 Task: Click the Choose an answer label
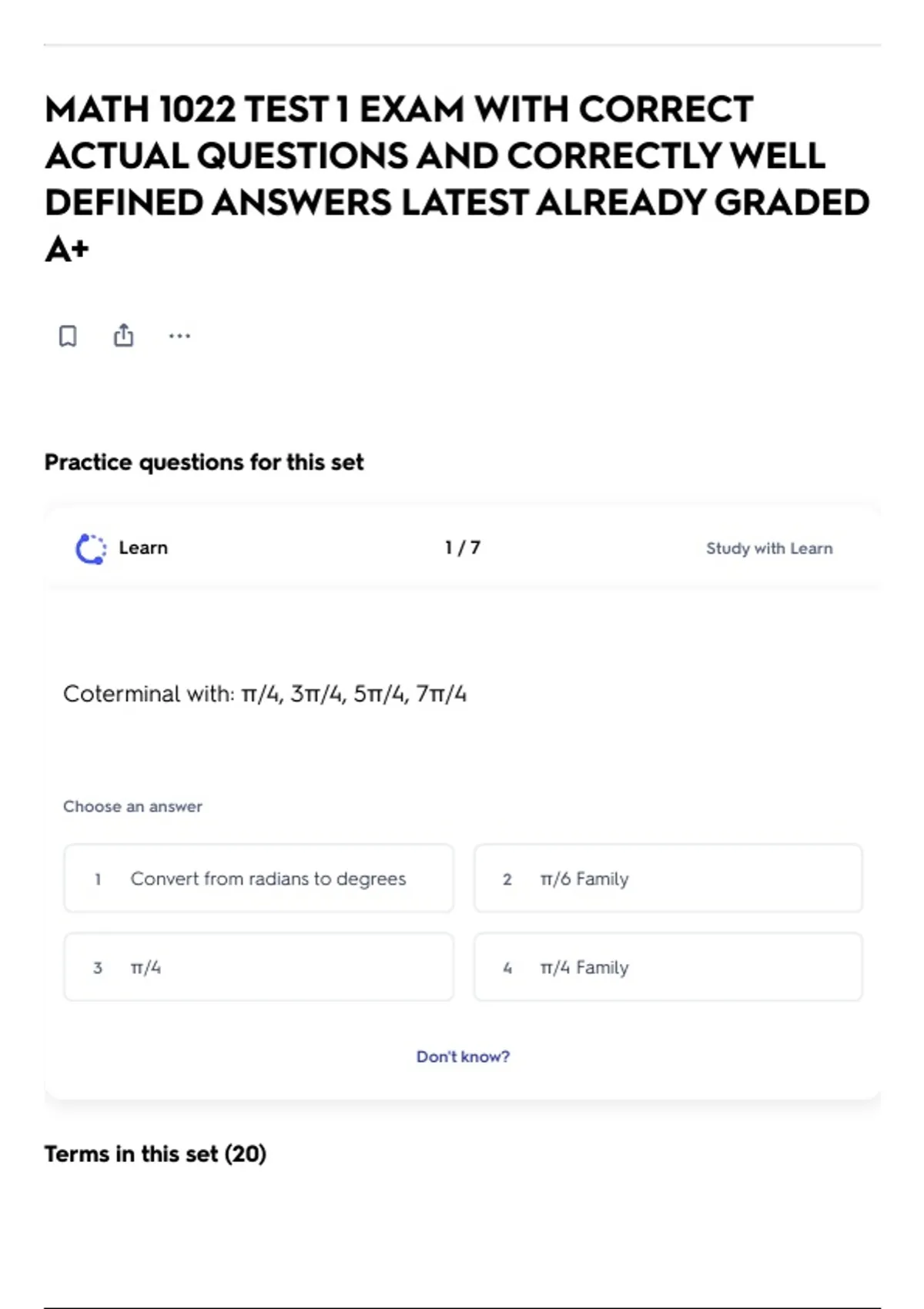(x=132, y=806)
